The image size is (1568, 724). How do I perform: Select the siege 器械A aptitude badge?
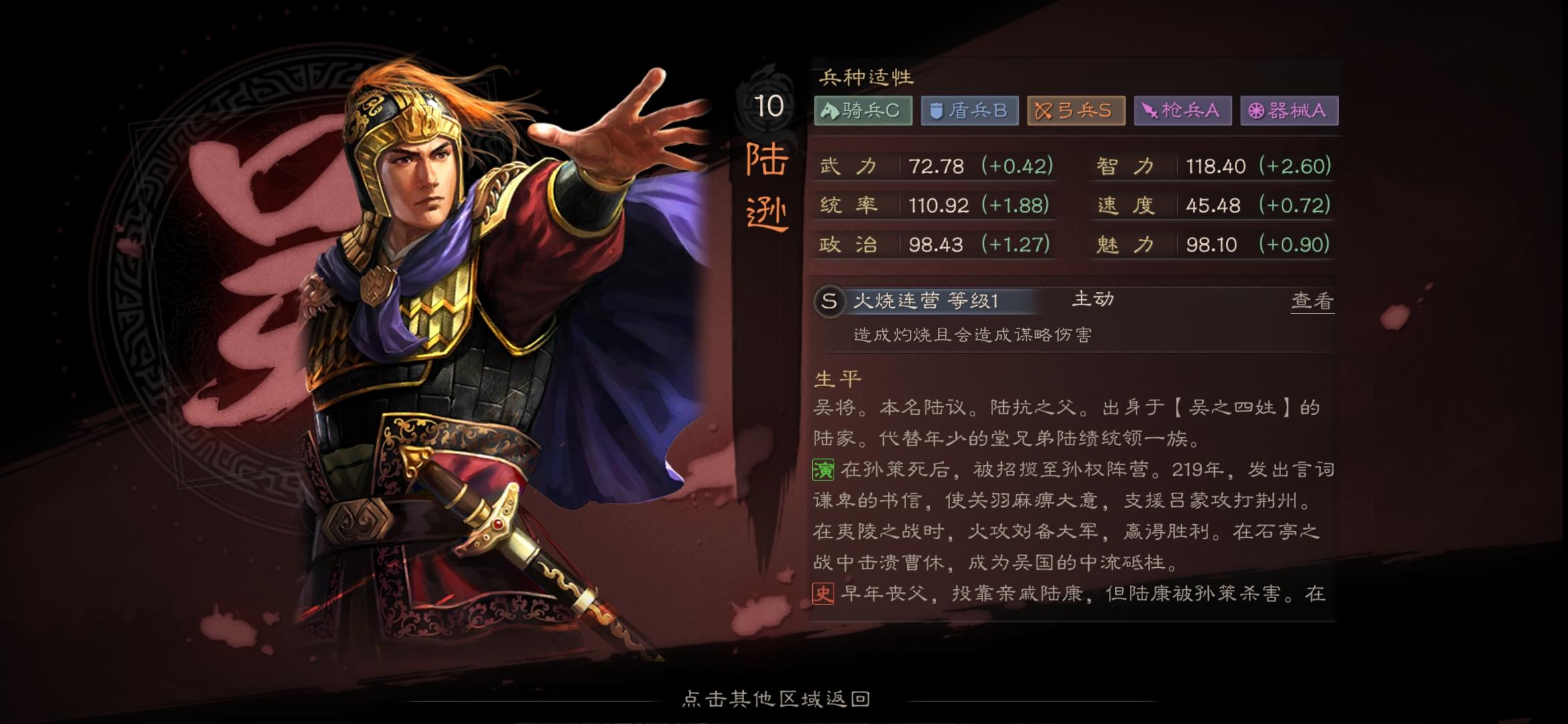pos(1289,111)
